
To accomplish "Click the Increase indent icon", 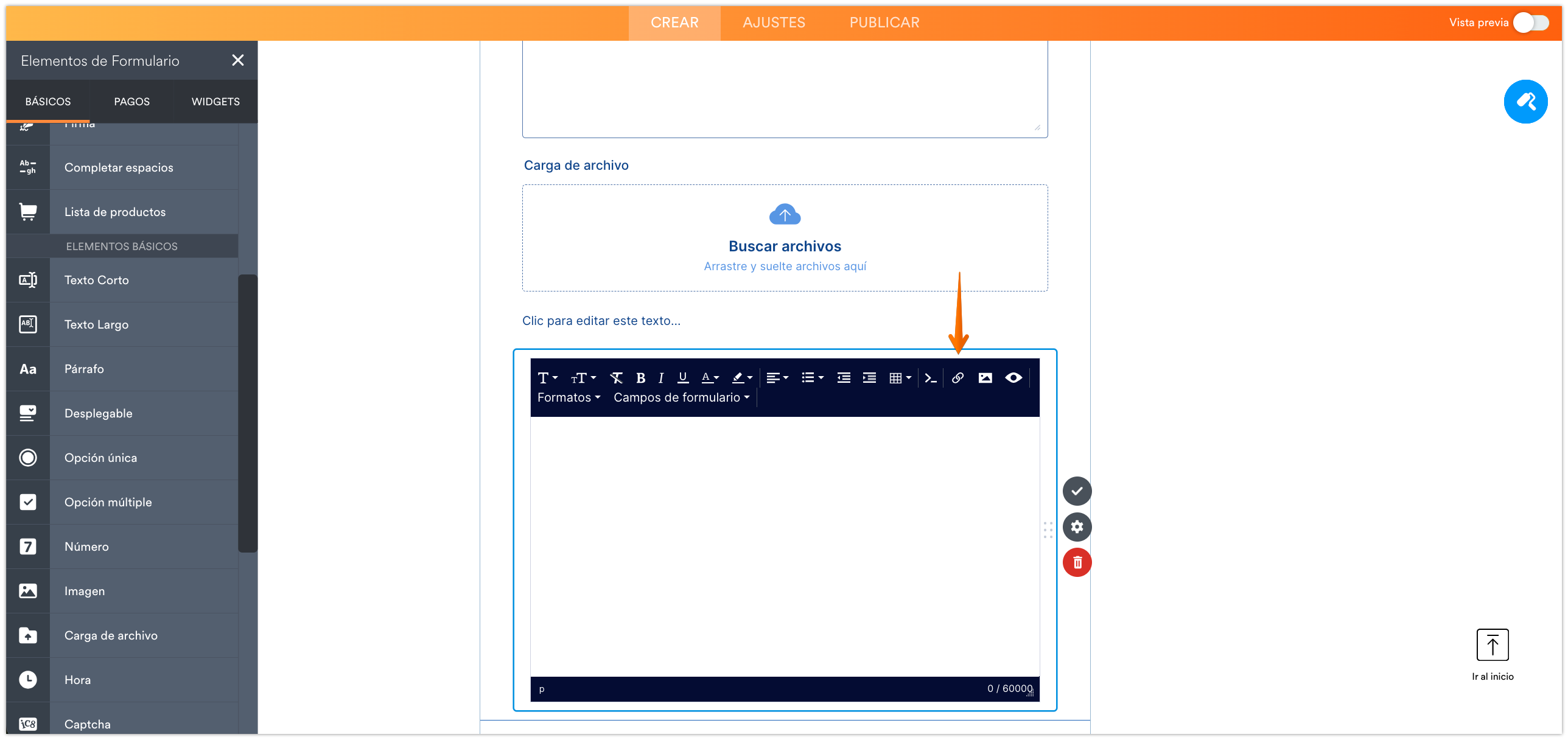I will [870, 378].
